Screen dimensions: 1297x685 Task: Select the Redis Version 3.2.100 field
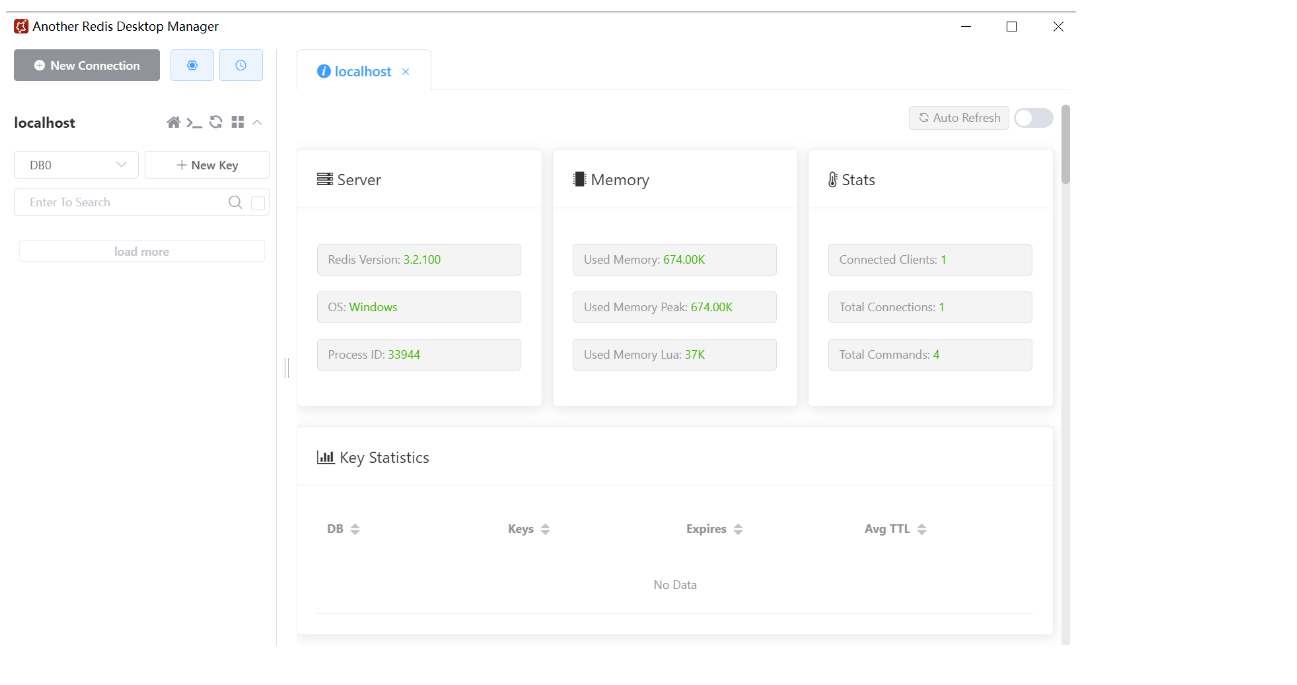click(x=419, y=260)
